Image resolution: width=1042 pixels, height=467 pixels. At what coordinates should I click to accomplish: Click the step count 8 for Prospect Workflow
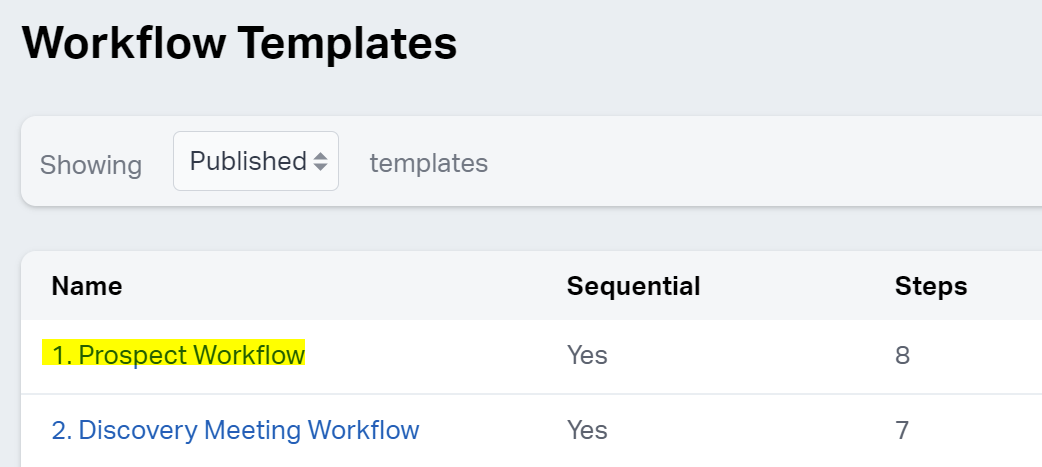pos(902,355)
